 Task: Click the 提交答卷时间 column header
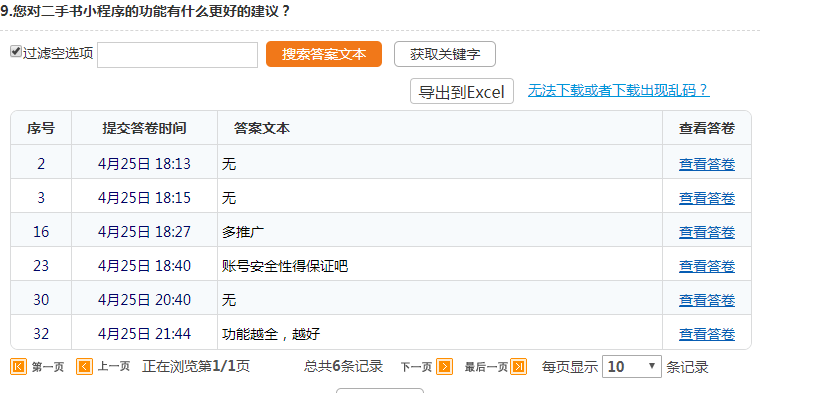pyautogui.click(x=144, y=128)
